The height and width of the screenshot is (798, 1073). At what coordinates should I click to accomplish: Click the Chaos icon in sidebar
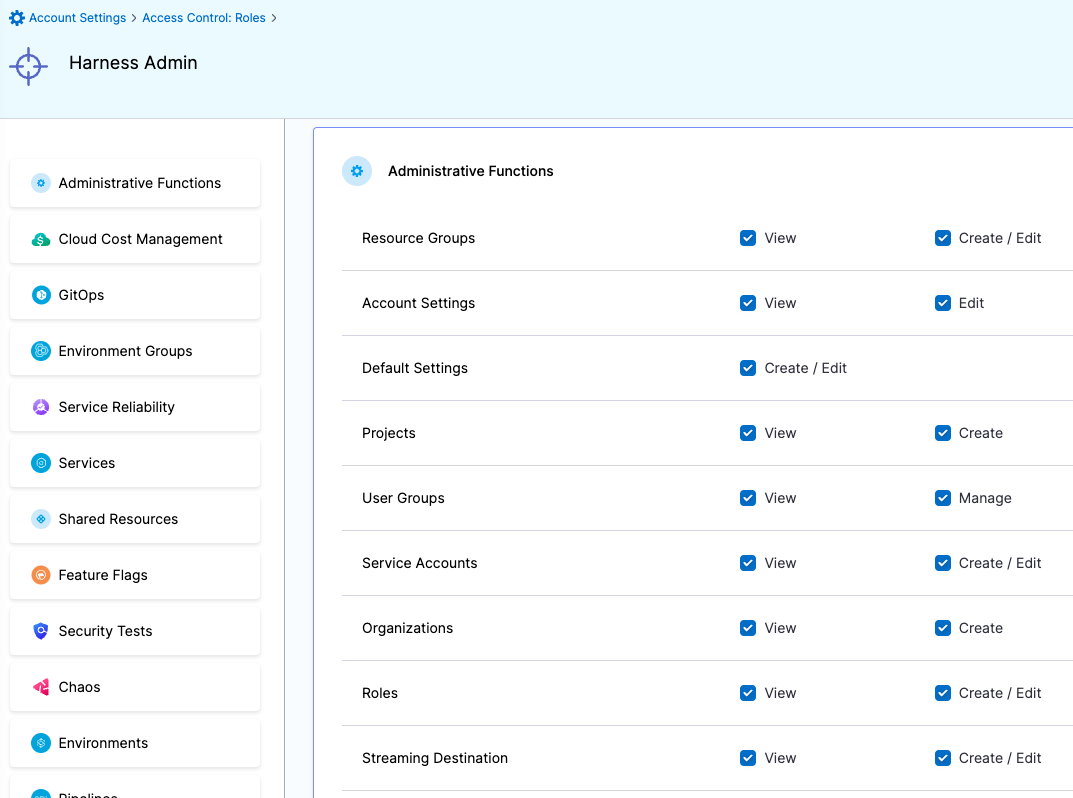click(40, 687)
